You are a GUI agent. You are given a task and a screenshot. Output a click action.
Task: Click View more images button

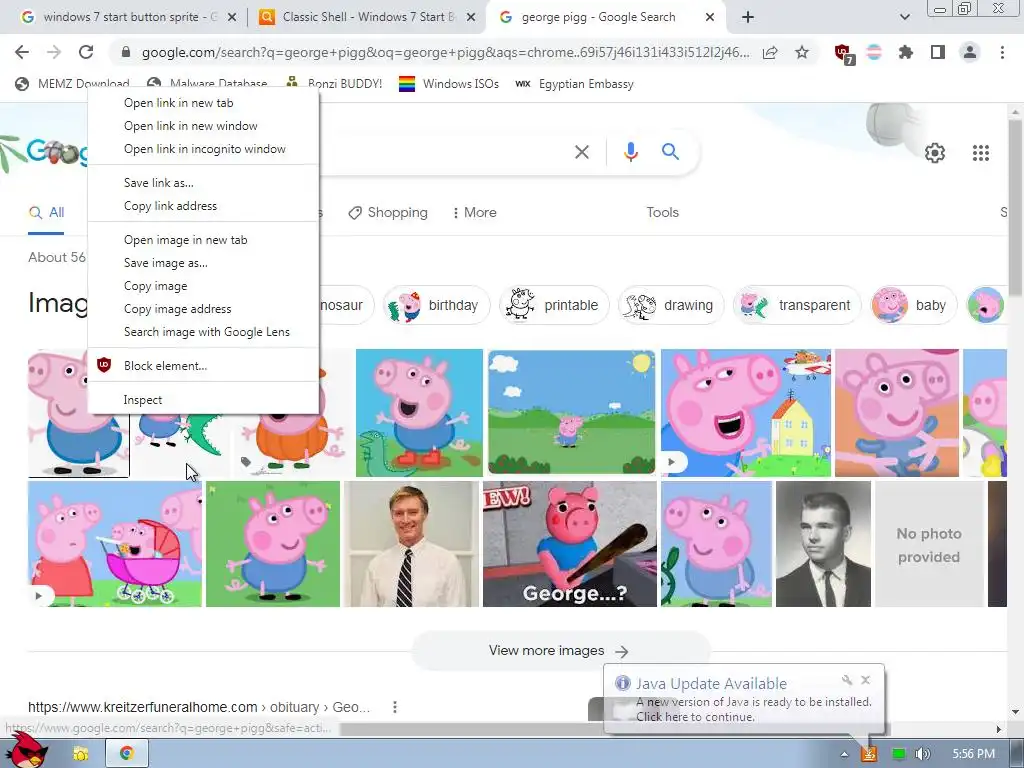pyautogui.click(x=560, y=650)
